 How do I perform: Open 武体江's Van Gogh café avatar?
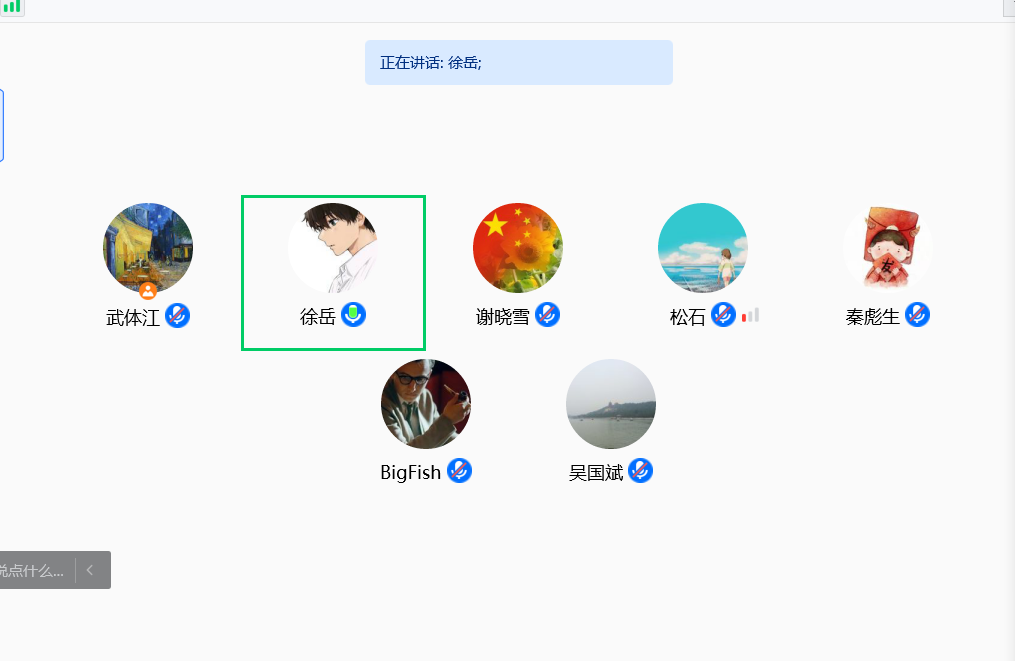148,246
